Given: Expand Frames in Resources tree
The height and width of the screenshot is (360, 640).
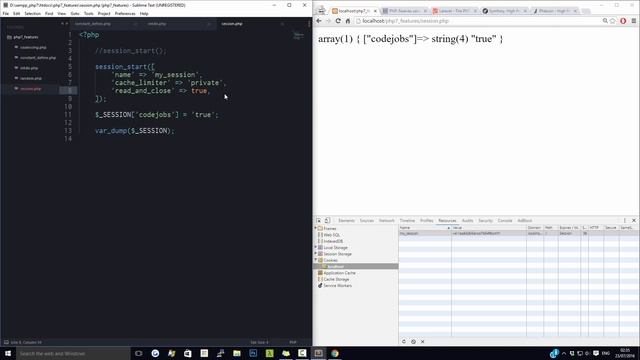Looking at the screenshot, I should click(316, 228).
